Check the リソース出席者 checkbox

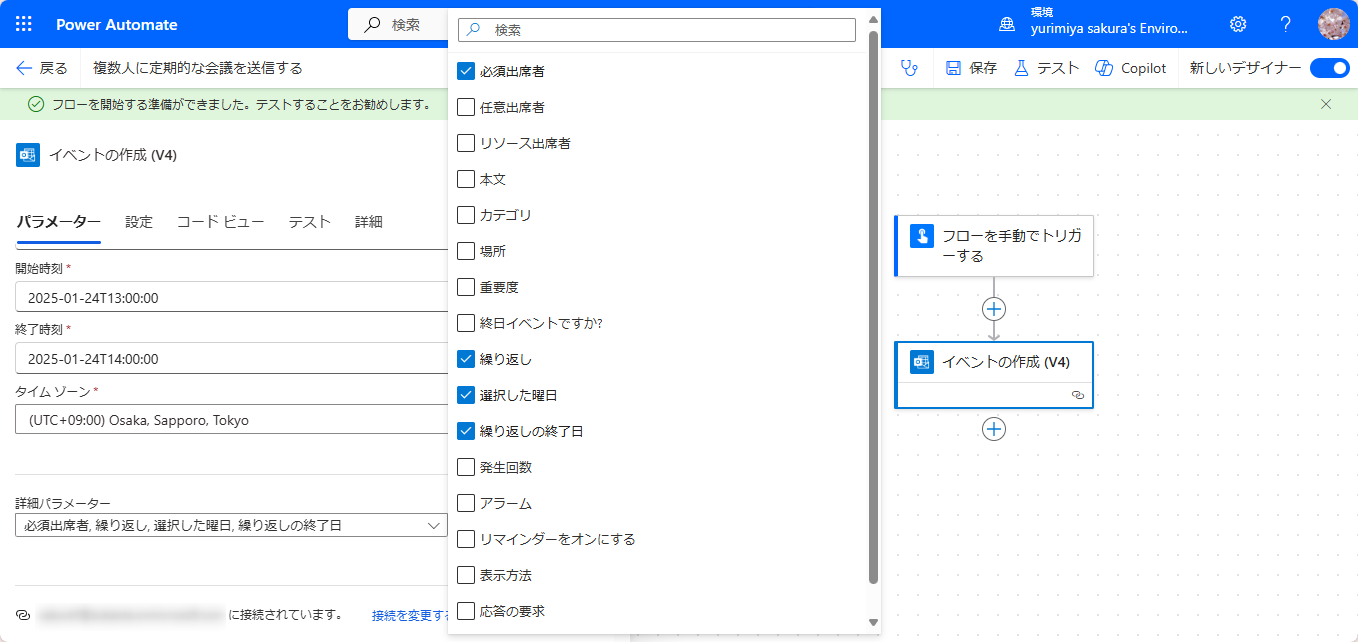466,143
